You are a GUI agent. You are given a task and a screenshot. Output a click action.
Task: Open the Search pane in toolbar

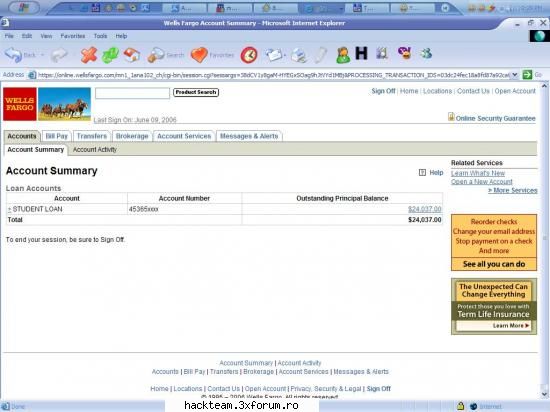coord(165,55)
